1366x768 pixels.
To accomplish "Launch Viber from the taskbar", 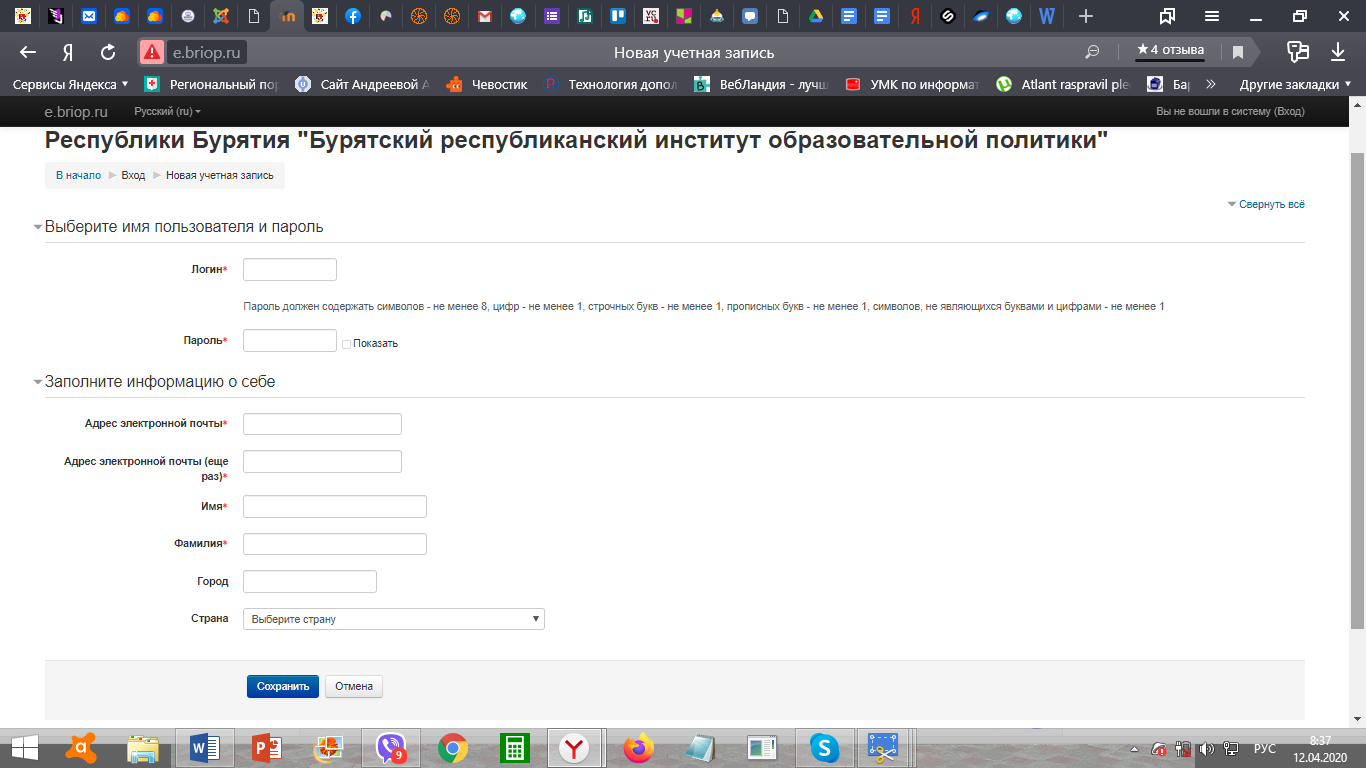I will (x=390, y=747).
